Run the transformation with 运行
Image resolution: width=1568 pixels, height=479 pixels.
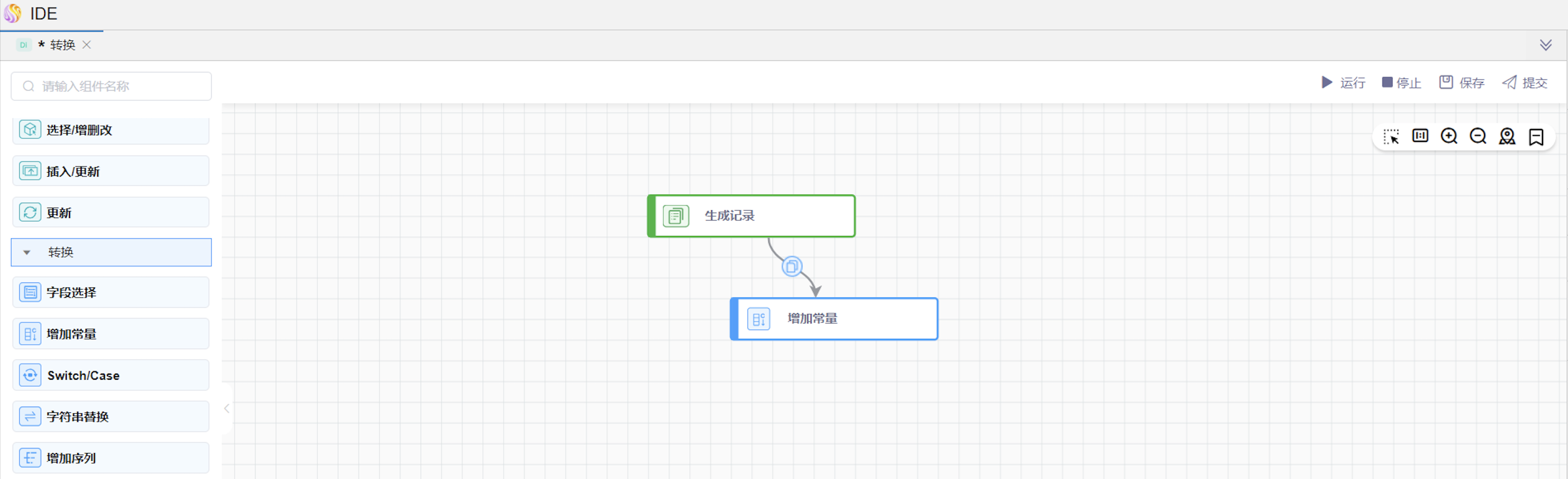(1343, 83)
